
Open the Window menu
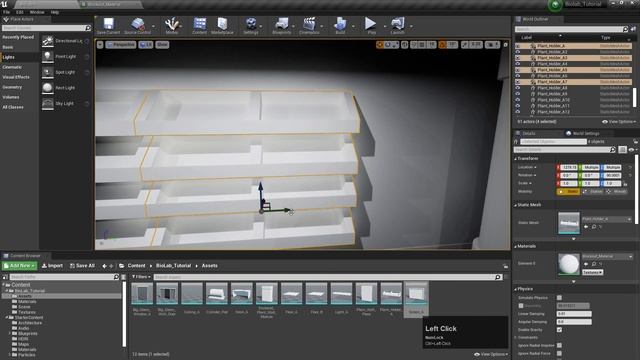[37, 12]
